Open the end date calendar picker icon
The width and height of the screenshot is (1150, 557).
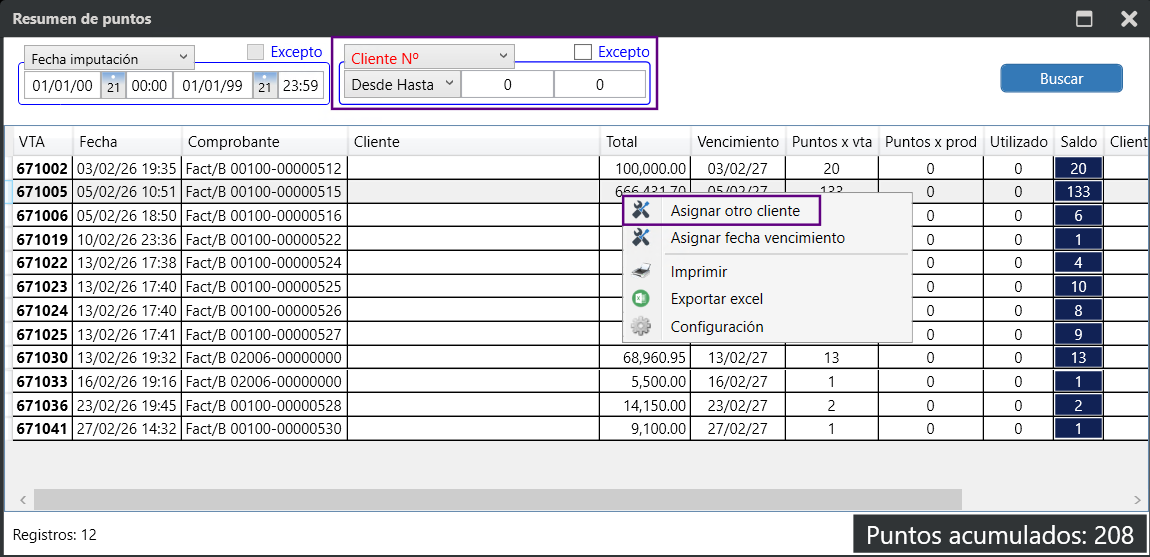coord(265,86)
